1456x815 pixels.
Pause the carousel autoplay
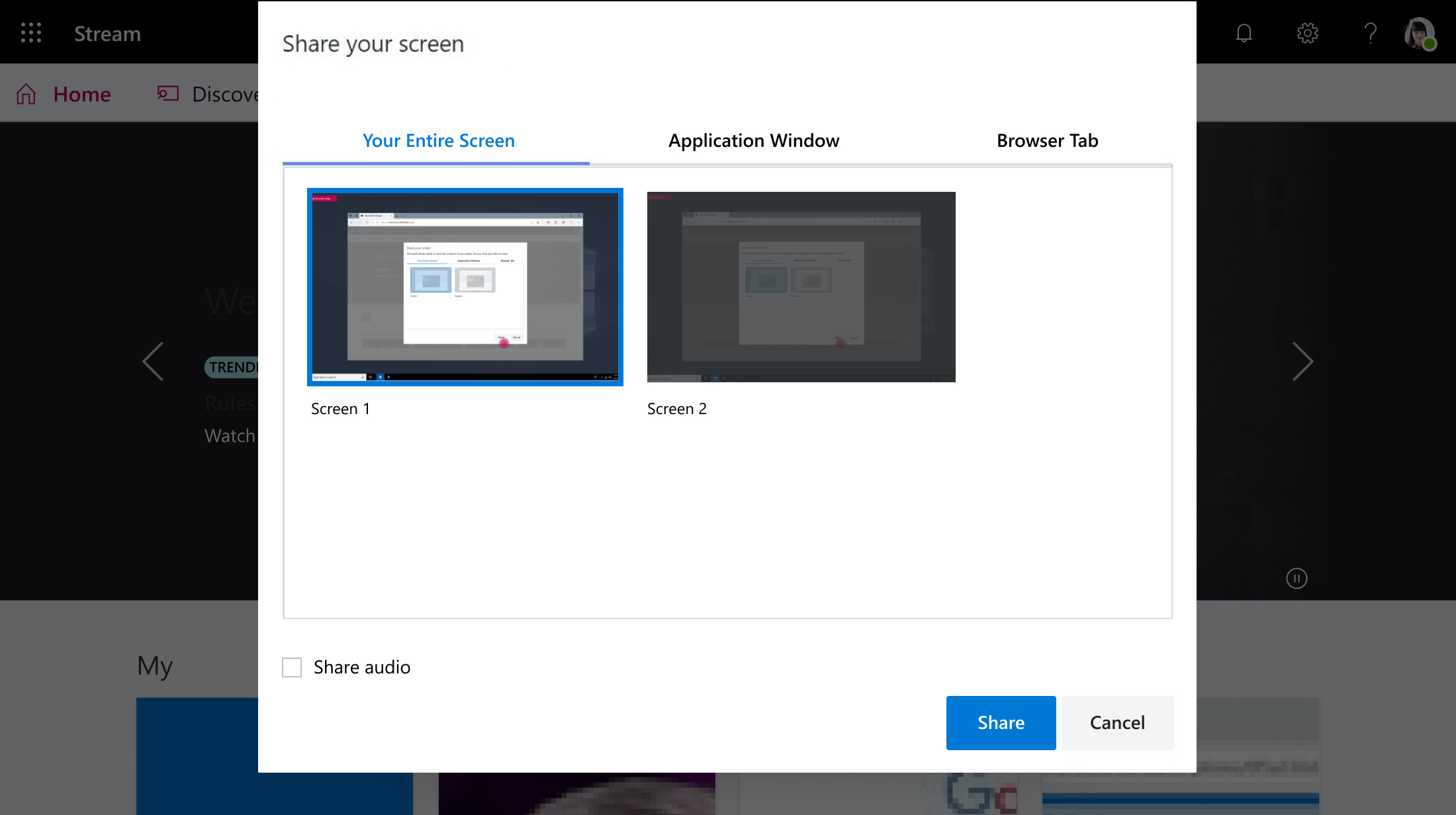(x=1297, y=578)
